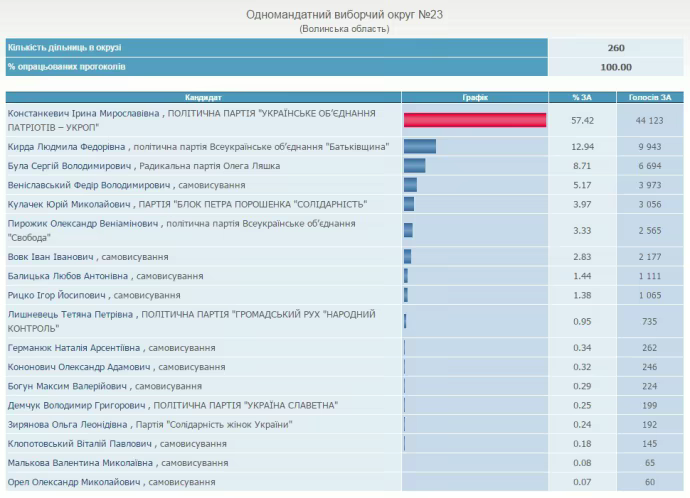
Task: Select the red bar for Констанкевич
Action: pos(475,121)
